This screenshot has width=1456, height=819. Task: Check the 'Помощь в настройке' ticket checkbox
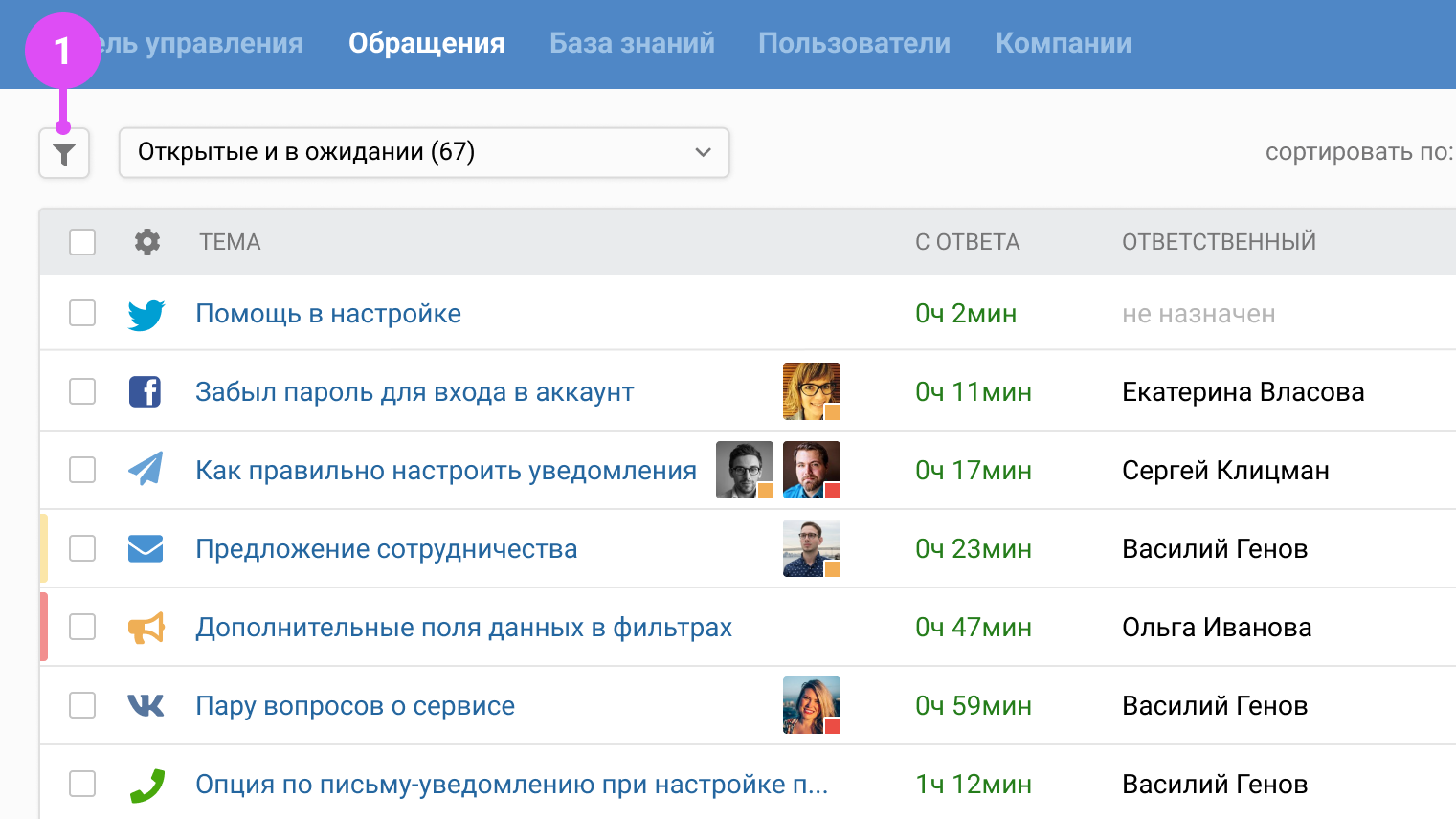pos(82,314)
